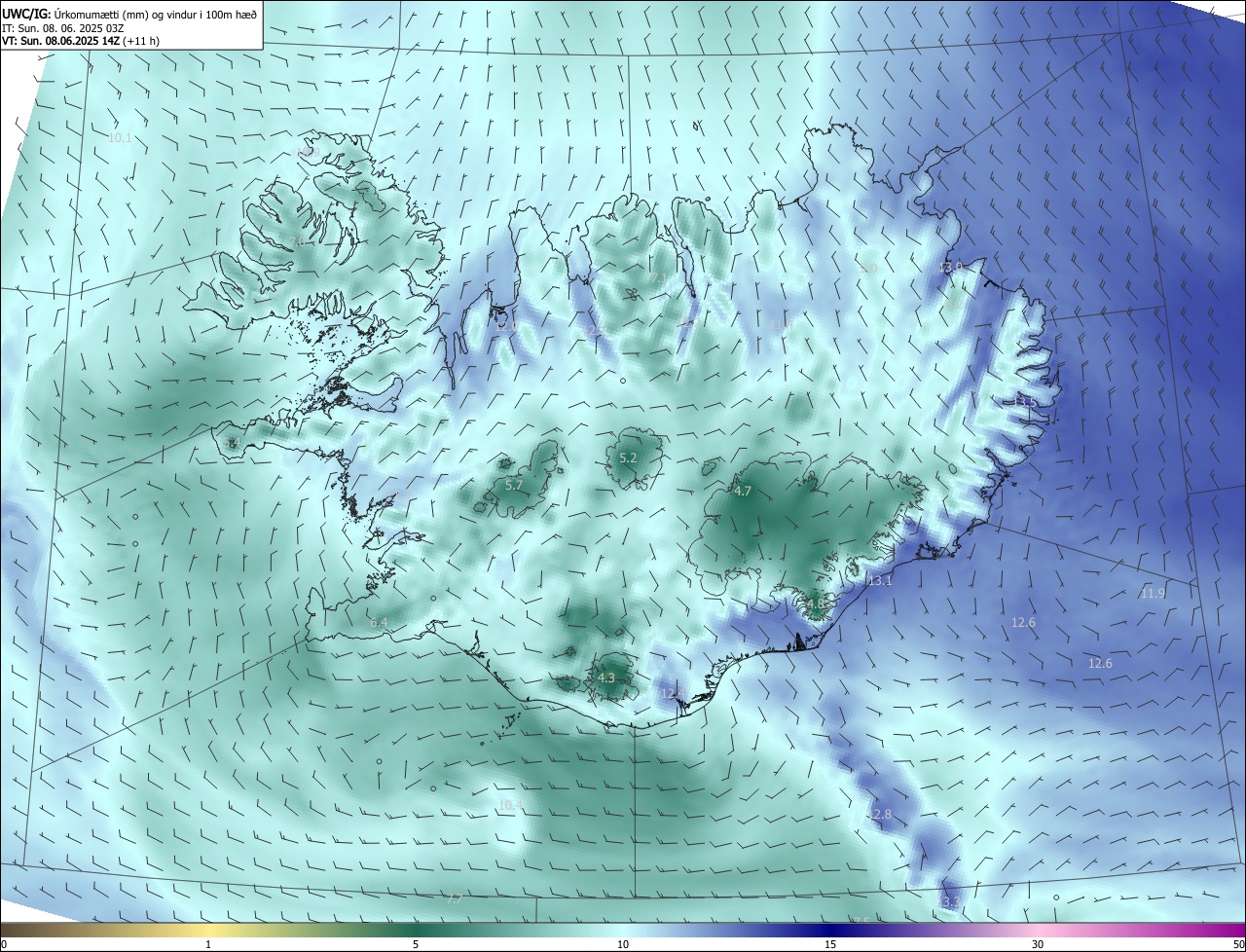The image size is (1246, 952).
Task: Click the 10.4 value label over the sea
Action: 510,805
